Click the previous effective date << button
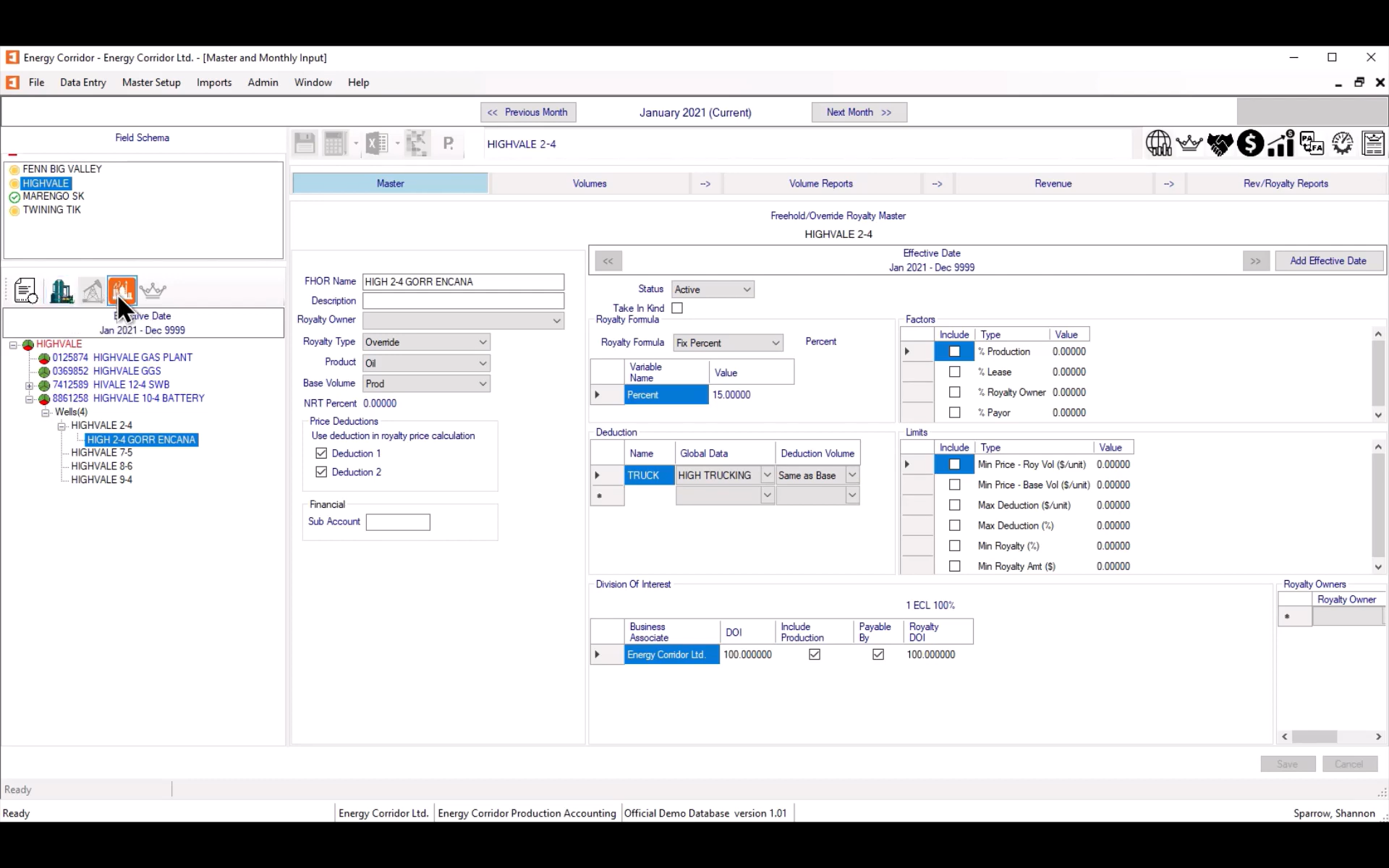Image resolution: width=1389 pixels, height=868 pixels. coord(608,261)
